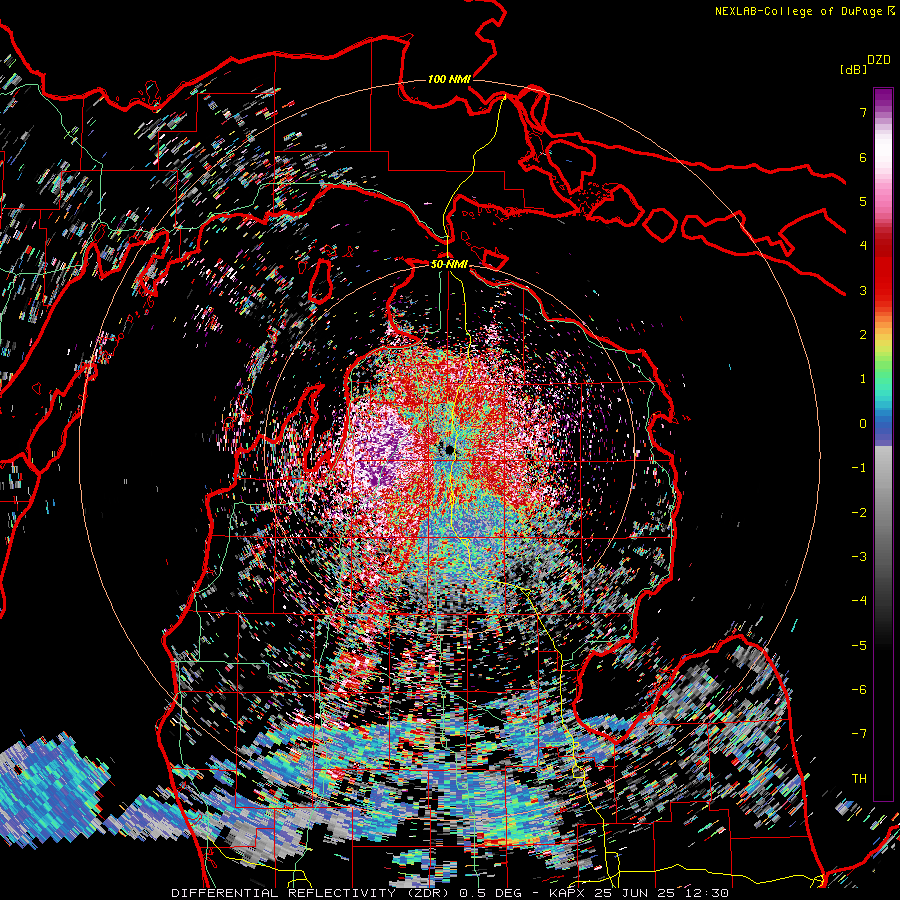Click the black radar site dot at center
This screenshot has width=900, height=900.
pos(450,450)
